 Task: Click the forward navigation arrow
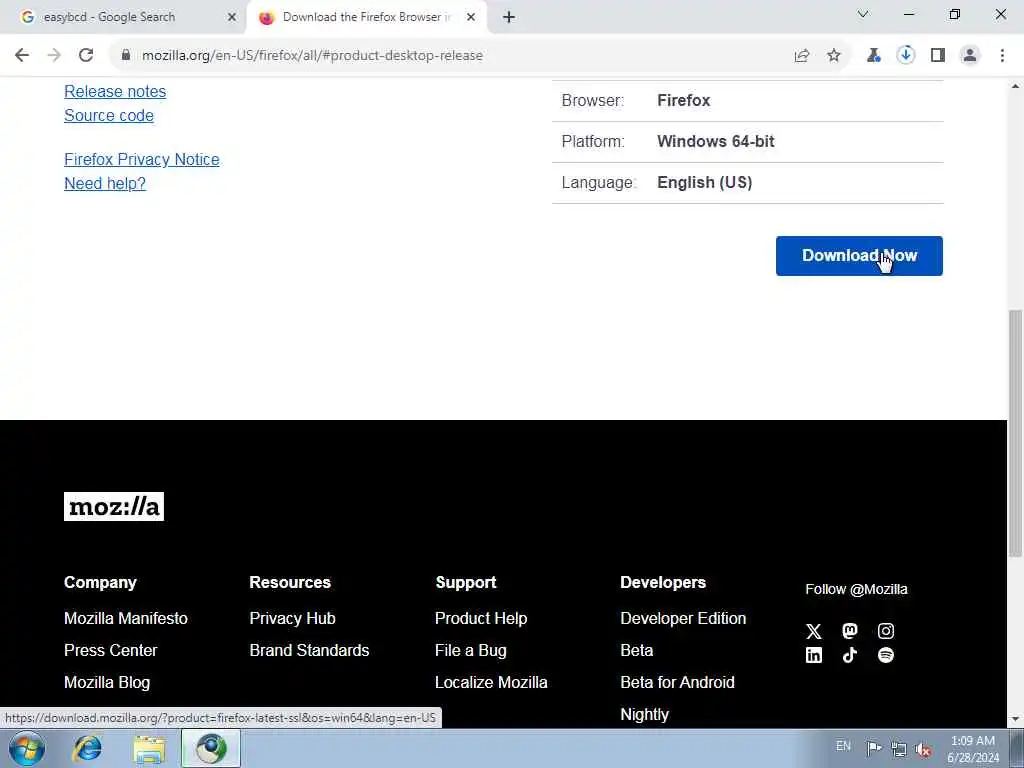pyautogui.click(x=54, y=56)
